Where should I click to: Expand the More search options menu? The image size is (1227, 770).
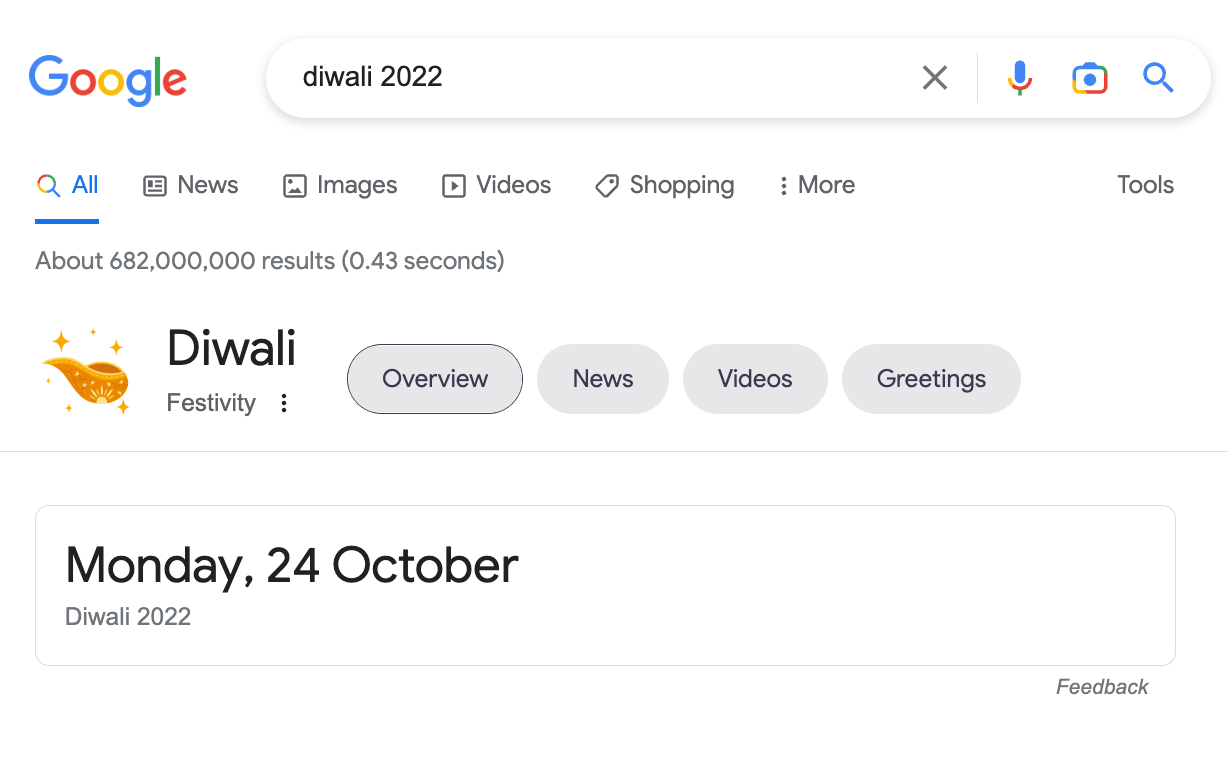point(816,185)
